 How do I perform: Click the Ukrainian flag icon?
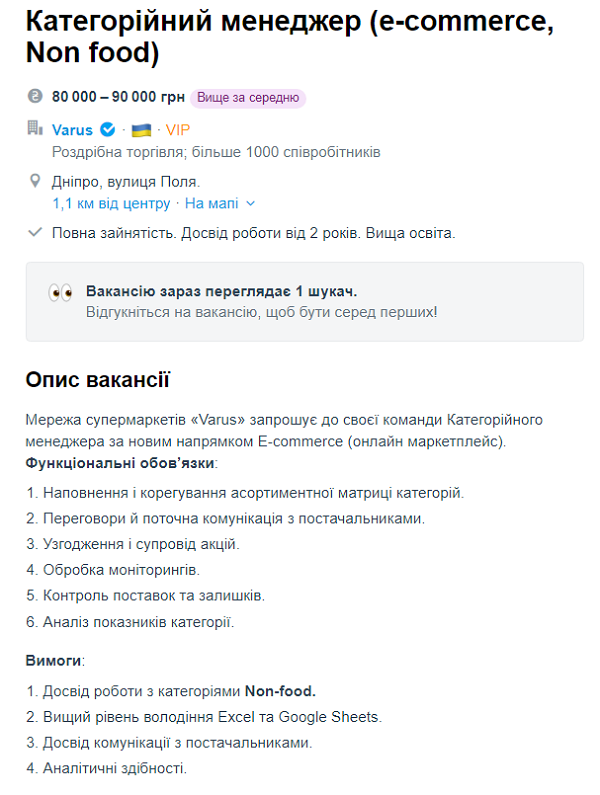[141, 130]
